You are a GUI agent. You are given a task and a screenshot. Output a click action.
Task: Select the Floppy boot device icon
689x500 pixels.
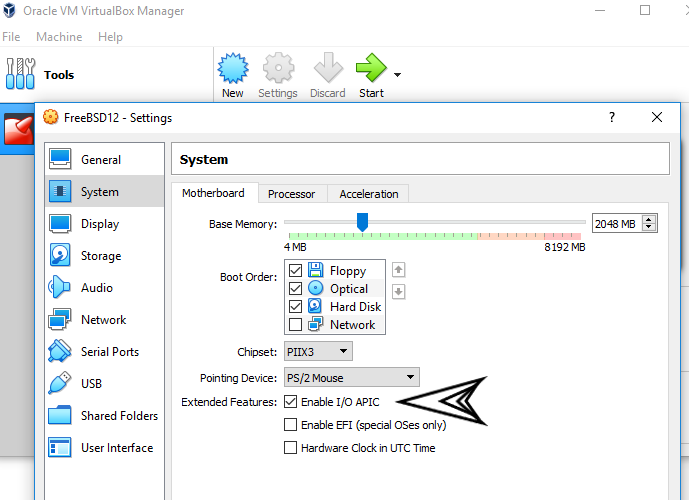point(315,270)
